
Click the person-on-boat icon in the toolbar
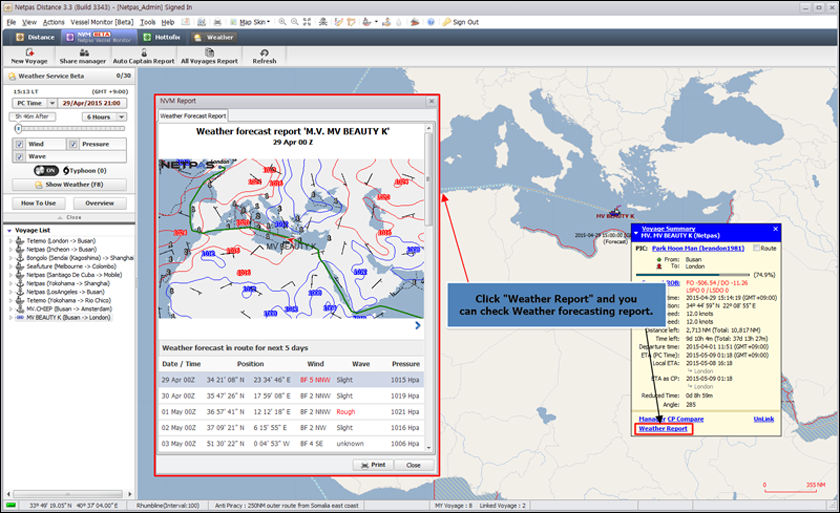pyautogui.click(x=386, y=22)
